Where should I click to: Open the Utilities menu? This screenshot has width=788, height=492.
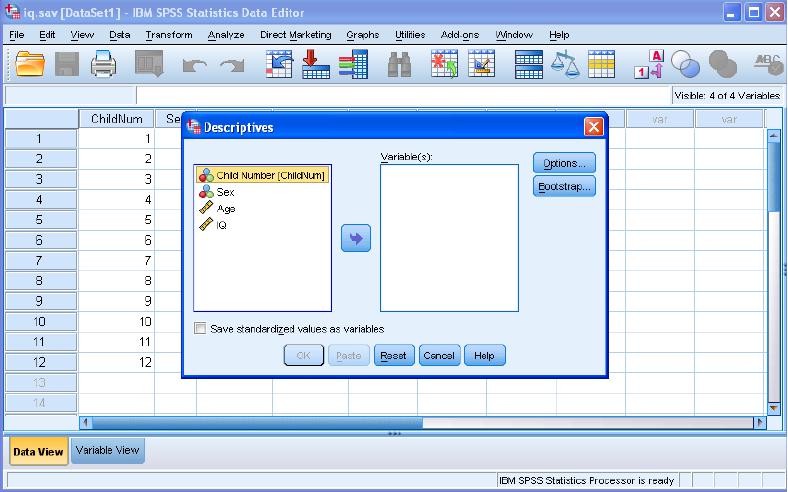[410, 35]
